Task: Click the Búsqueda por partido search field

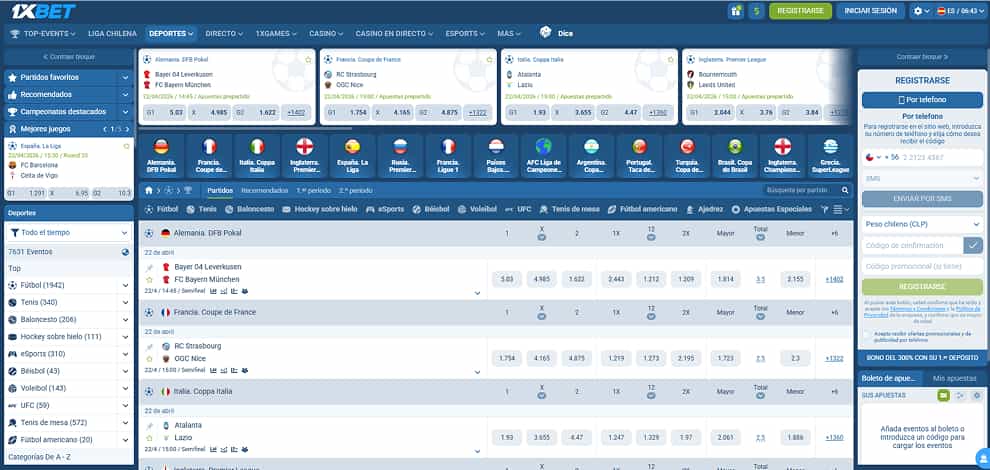Action: (x=802, y=190)
